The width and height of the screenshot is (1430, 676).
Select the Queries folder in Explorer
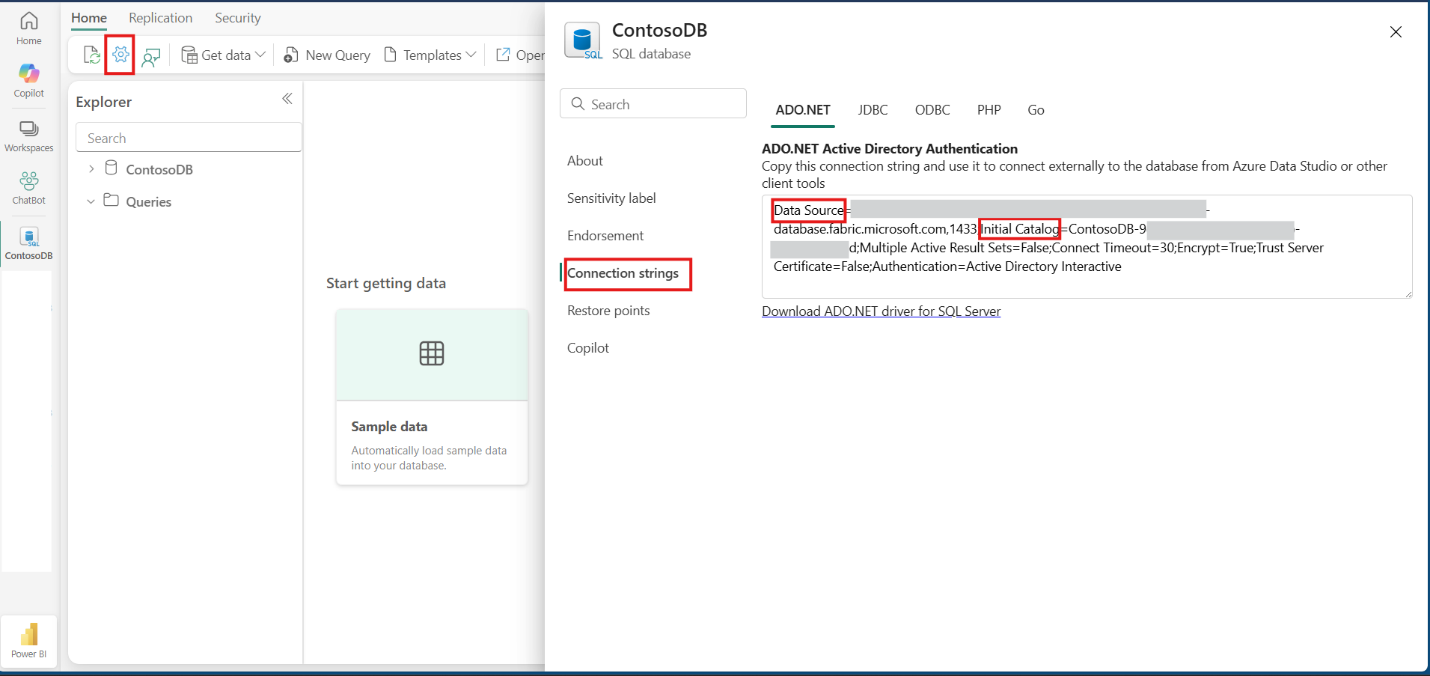[148, 201]
